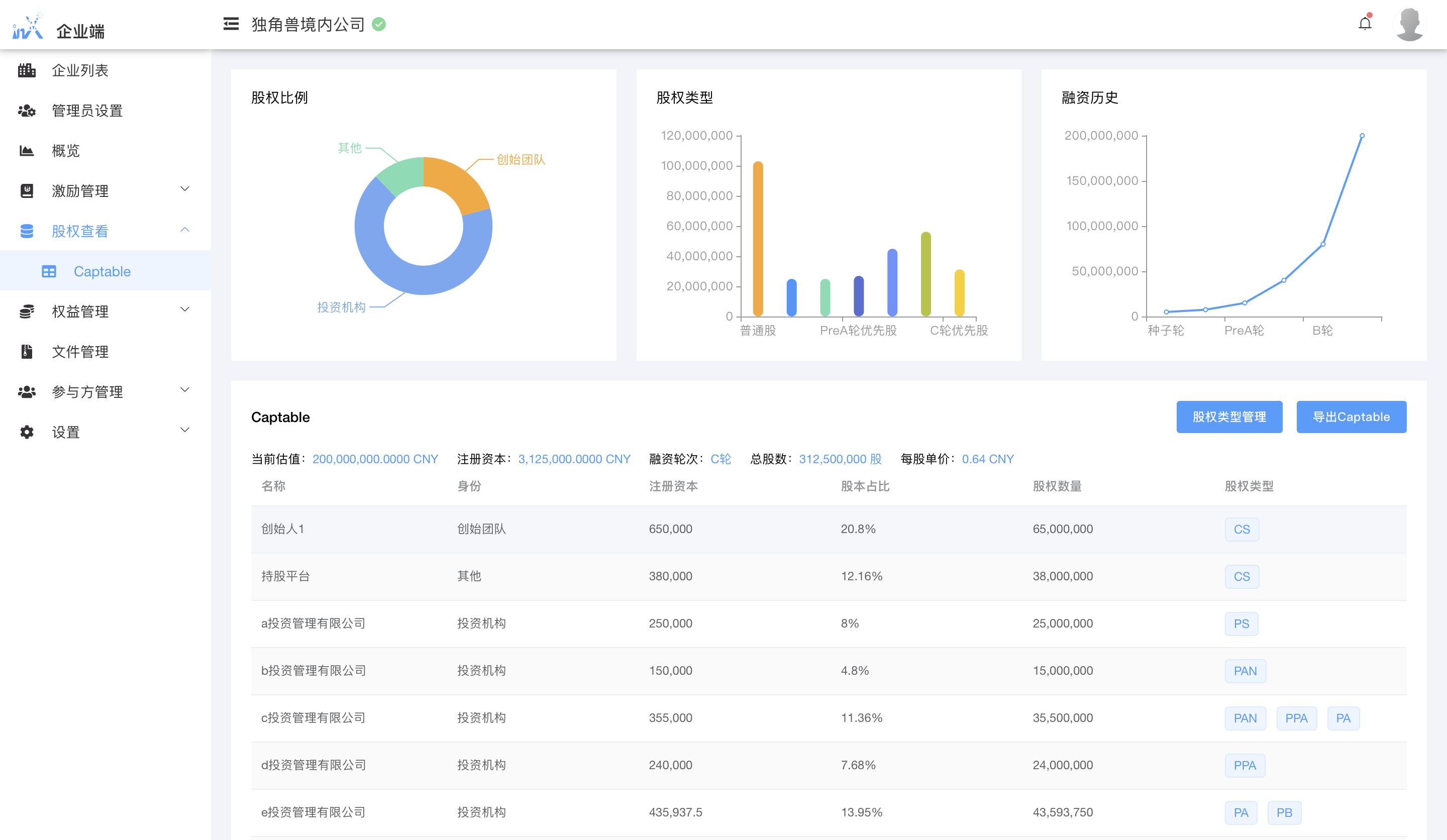Expand the 参与方管理 menu
1447x840 pixels.
pyautogui.click(x=185, y=390)
